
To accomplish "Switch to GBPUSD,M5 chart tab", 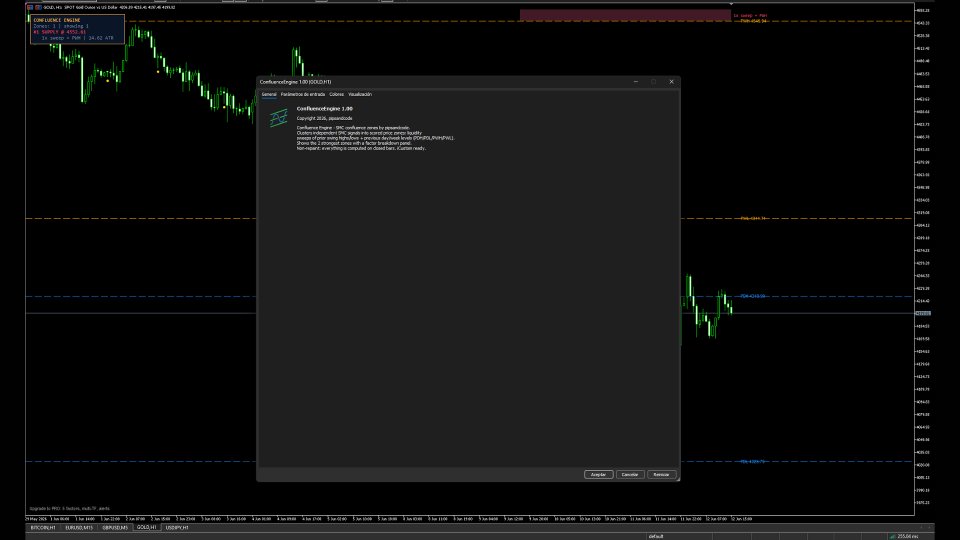I will coord(115,527).
